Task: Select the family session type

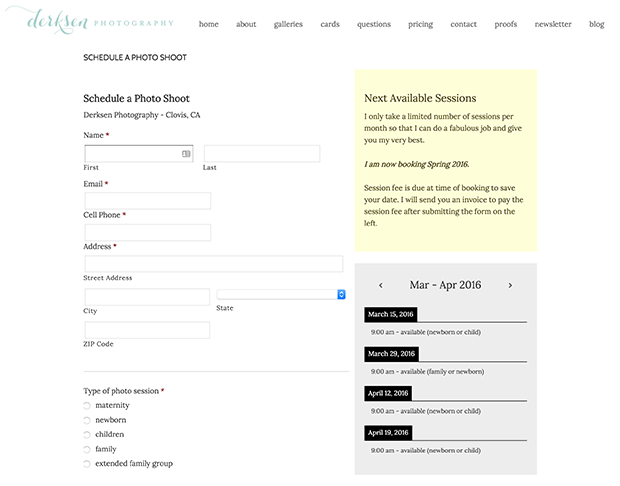Action: [87, 449]
